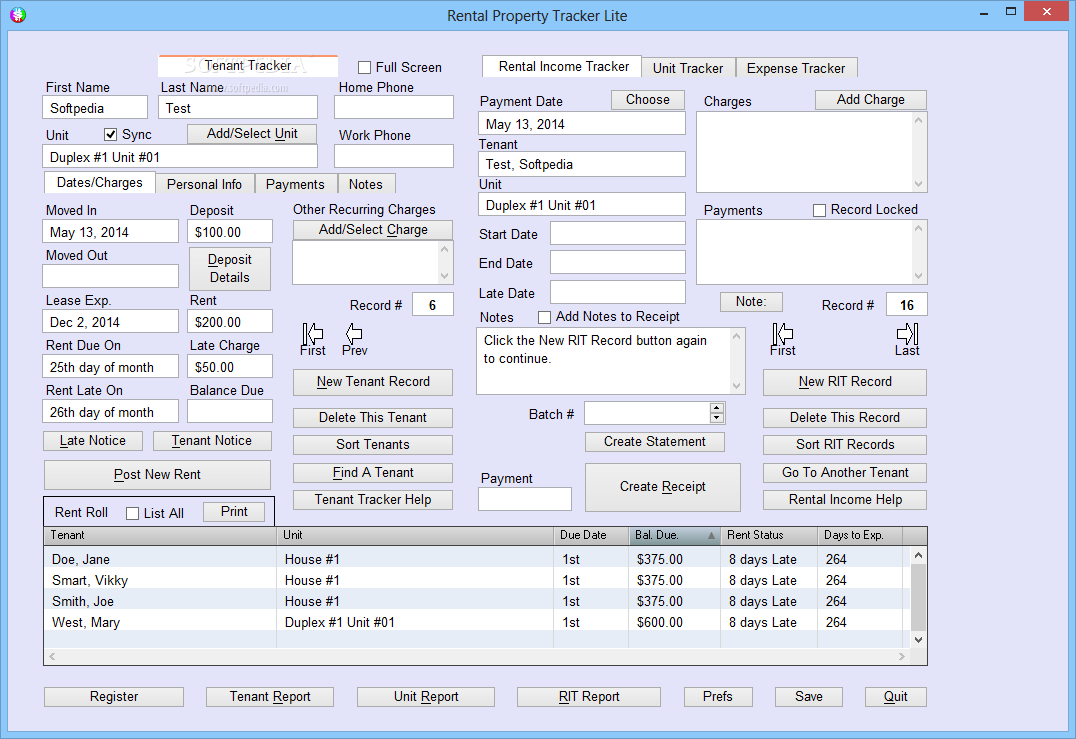Go to previous tenant record arrow
Screen dimensions: 1076x739
[354, 334]
